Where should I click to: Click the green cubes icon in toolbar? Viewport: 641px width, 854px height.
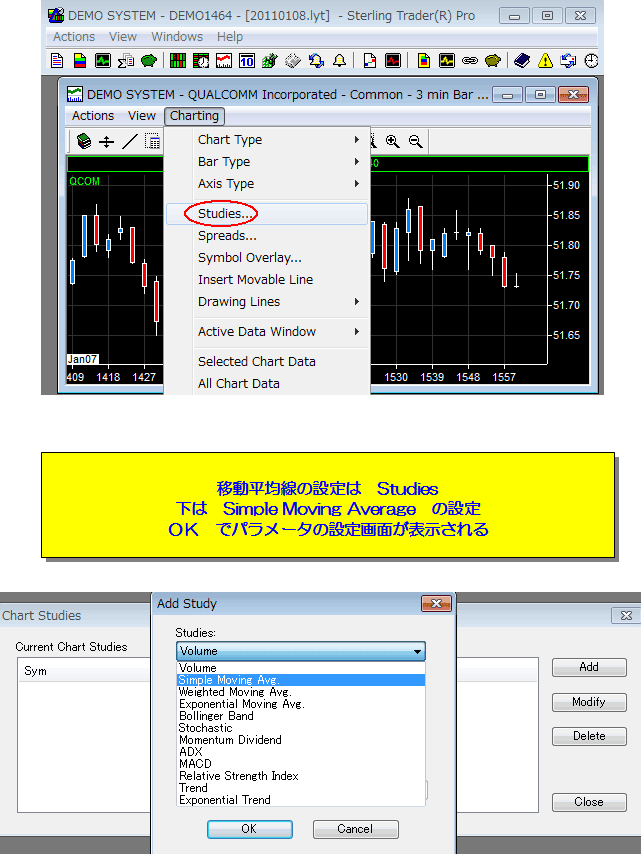pos(270,60)
